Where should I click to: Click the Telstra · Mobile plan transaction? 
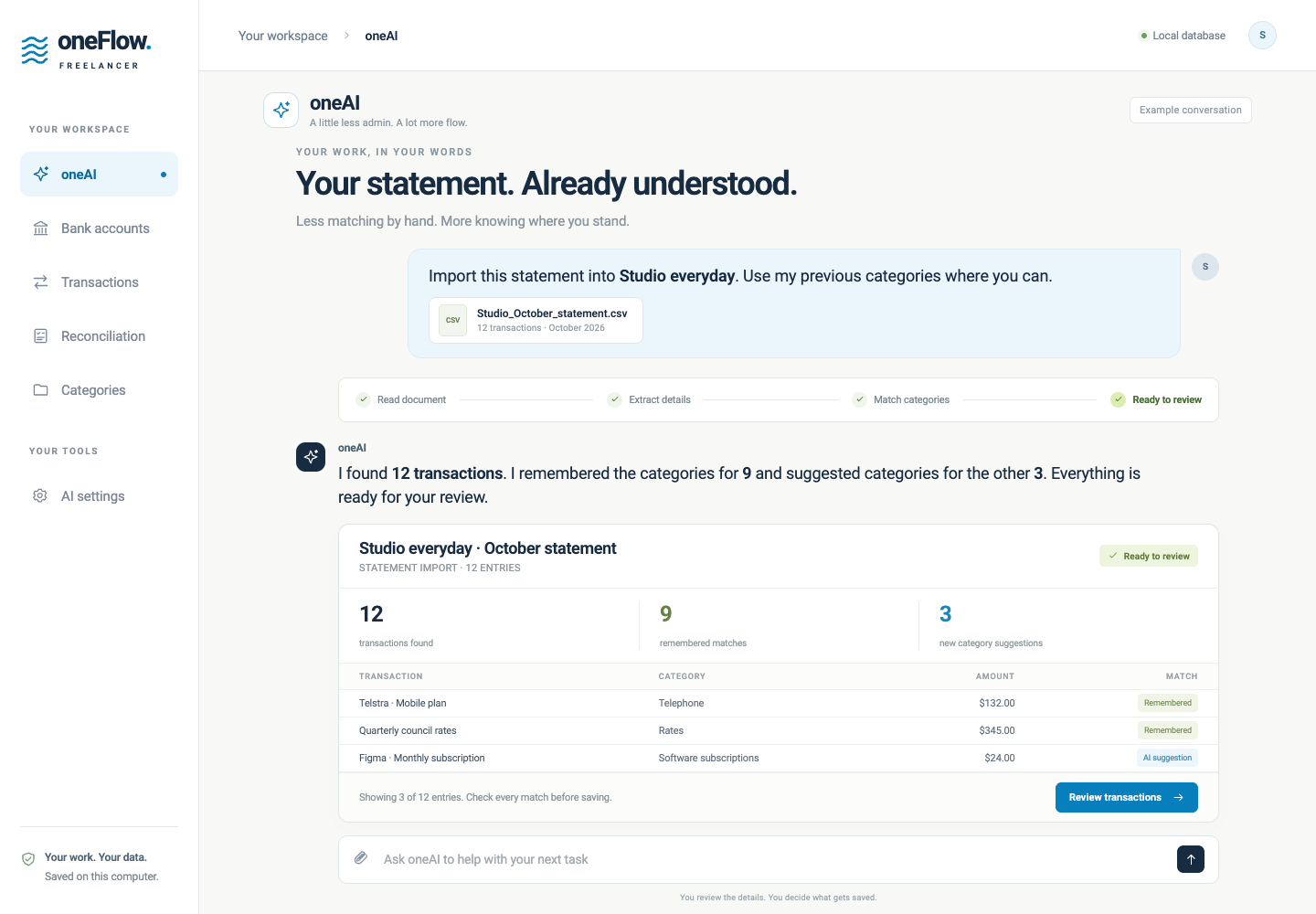(403, 703)
